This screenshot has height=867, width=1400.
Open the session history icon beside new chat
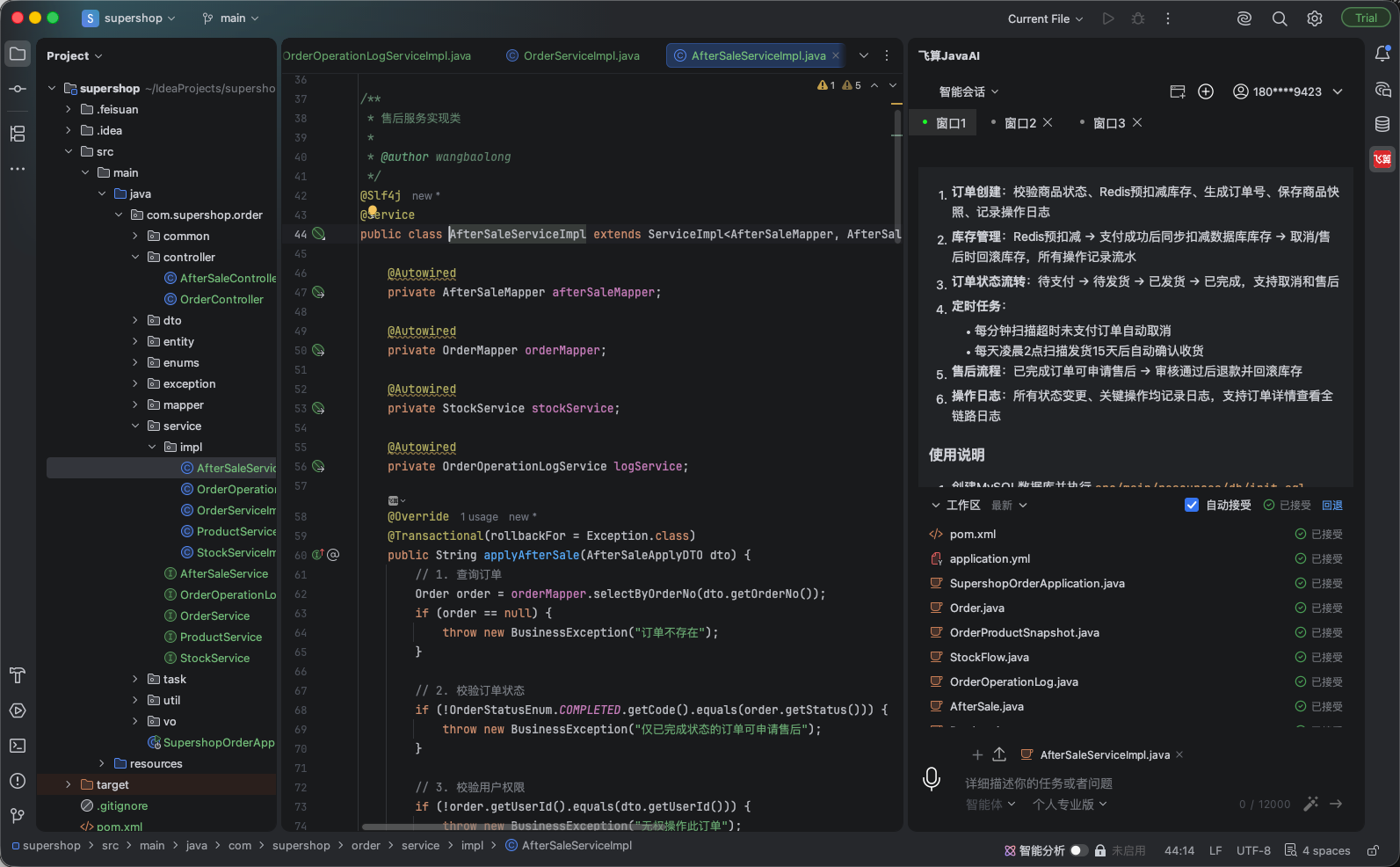tap(1178, 91)
